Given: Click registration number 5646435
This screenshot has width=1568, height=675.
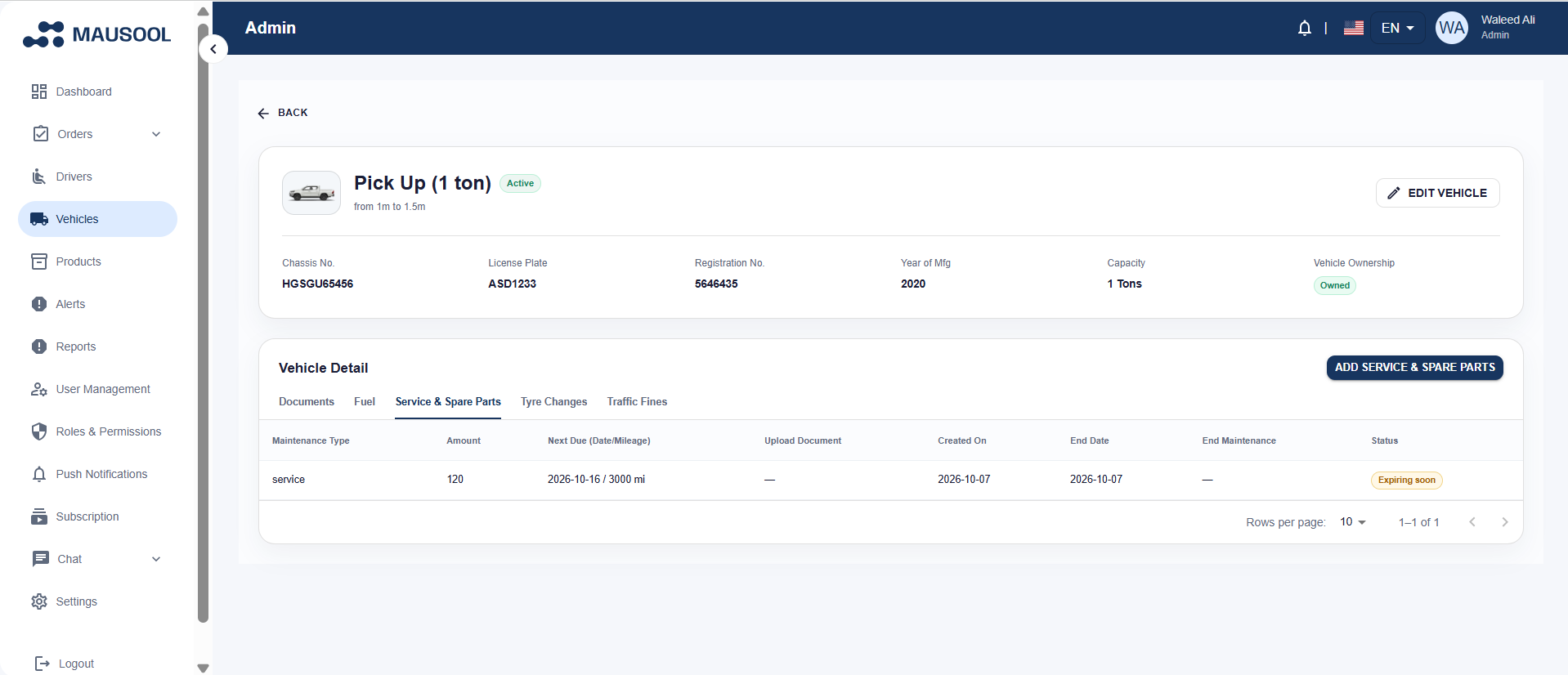Looking at the screenshot, I should point(716,284).
